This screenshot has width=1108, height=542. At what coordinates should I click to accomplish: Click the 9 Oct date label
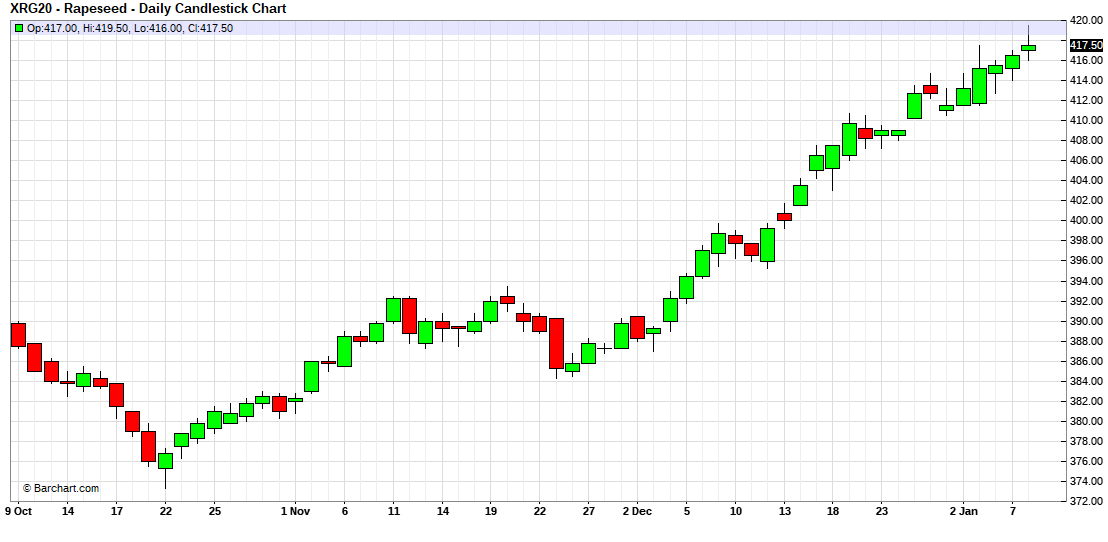[18, 511]
